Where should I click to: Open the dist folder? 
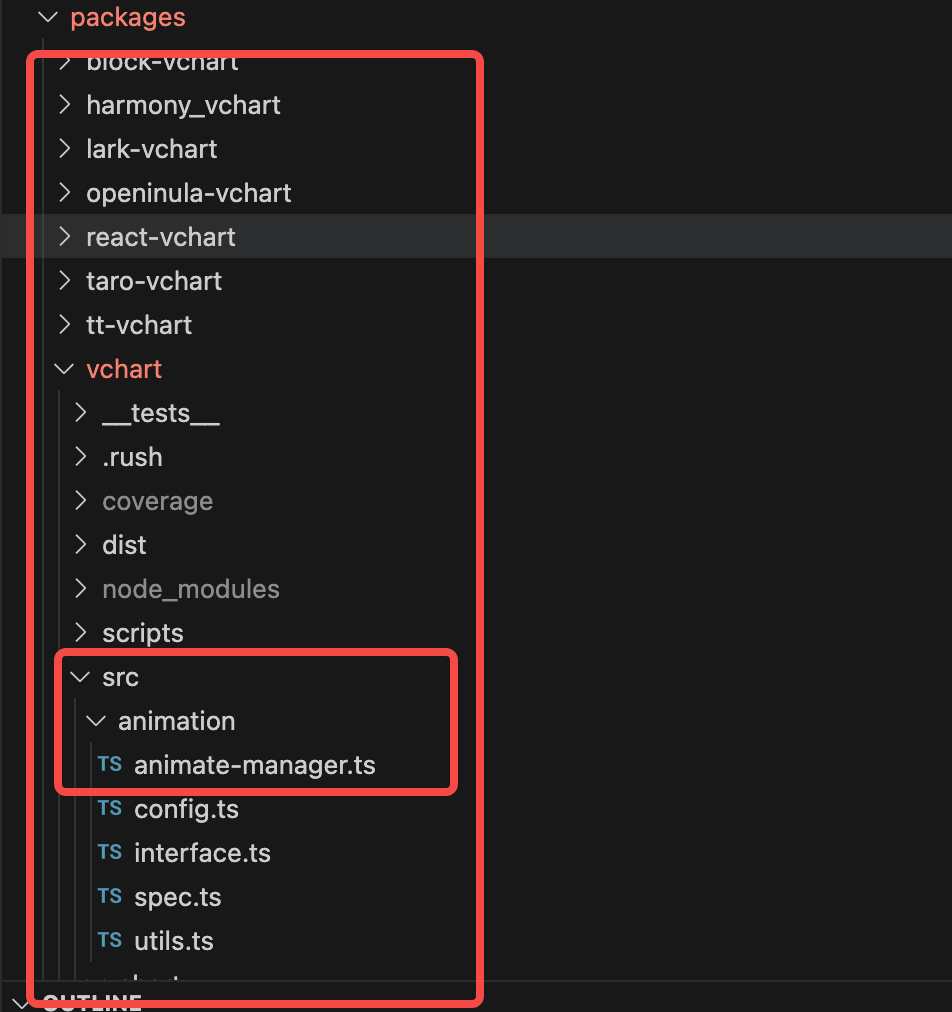point(124,545)
